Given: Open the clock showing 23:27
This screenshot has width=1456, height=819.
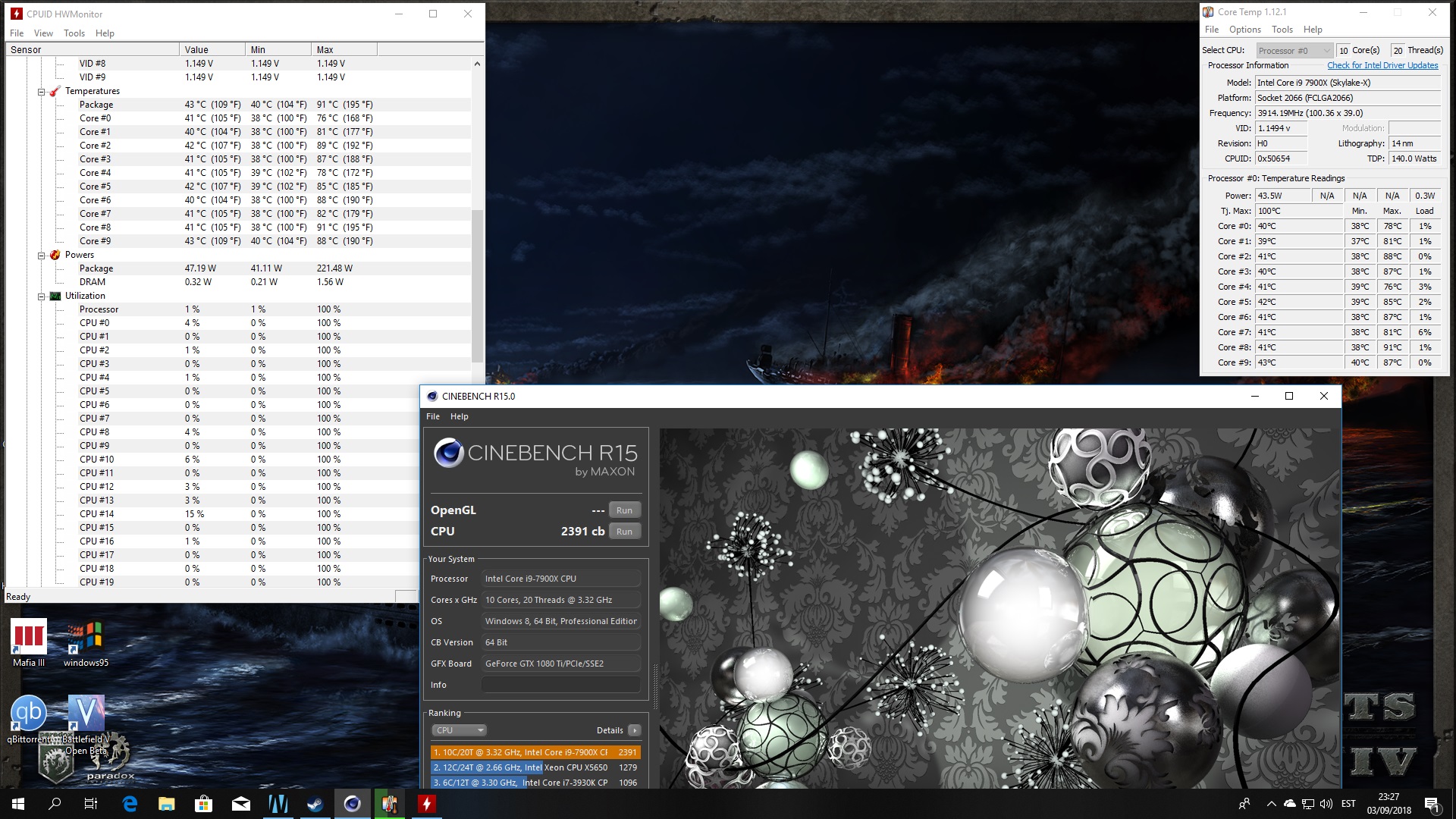Looking at the screenshot, I should click(x=1389, y=804).
